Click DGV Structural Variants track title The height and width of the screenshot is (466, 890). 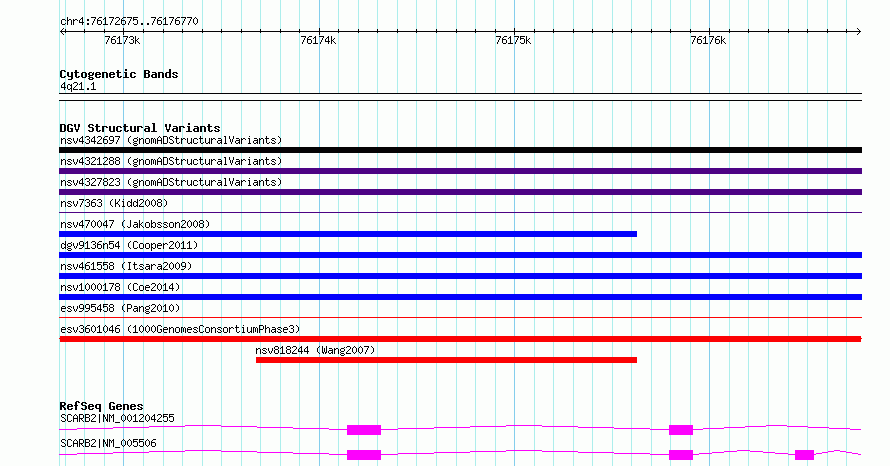tap(140, 128)
